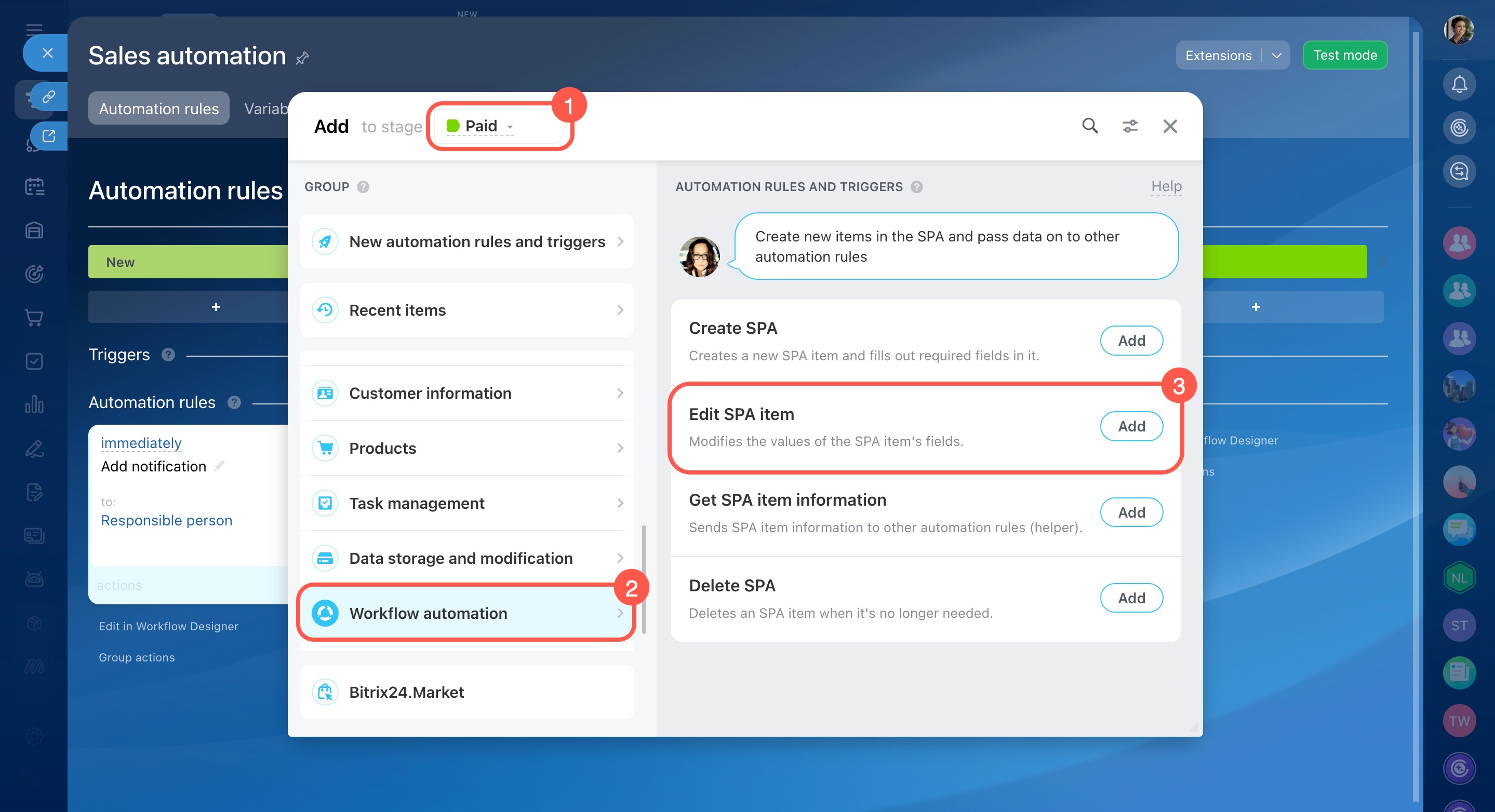Screen dimensions: 1495x812
Task: Expand the Workflow automation group
Action: coord(466,613)
